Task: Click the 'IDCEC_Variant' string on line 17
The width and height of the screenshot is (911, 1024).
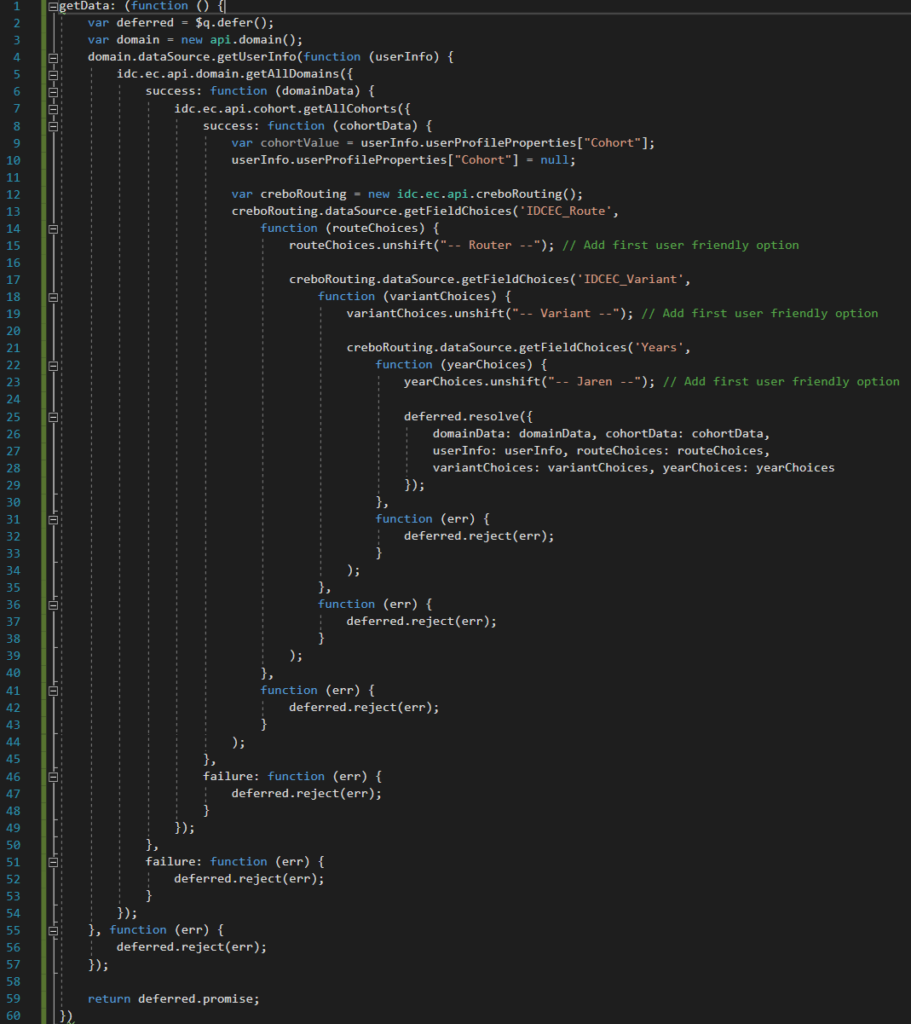Action: 630,279
